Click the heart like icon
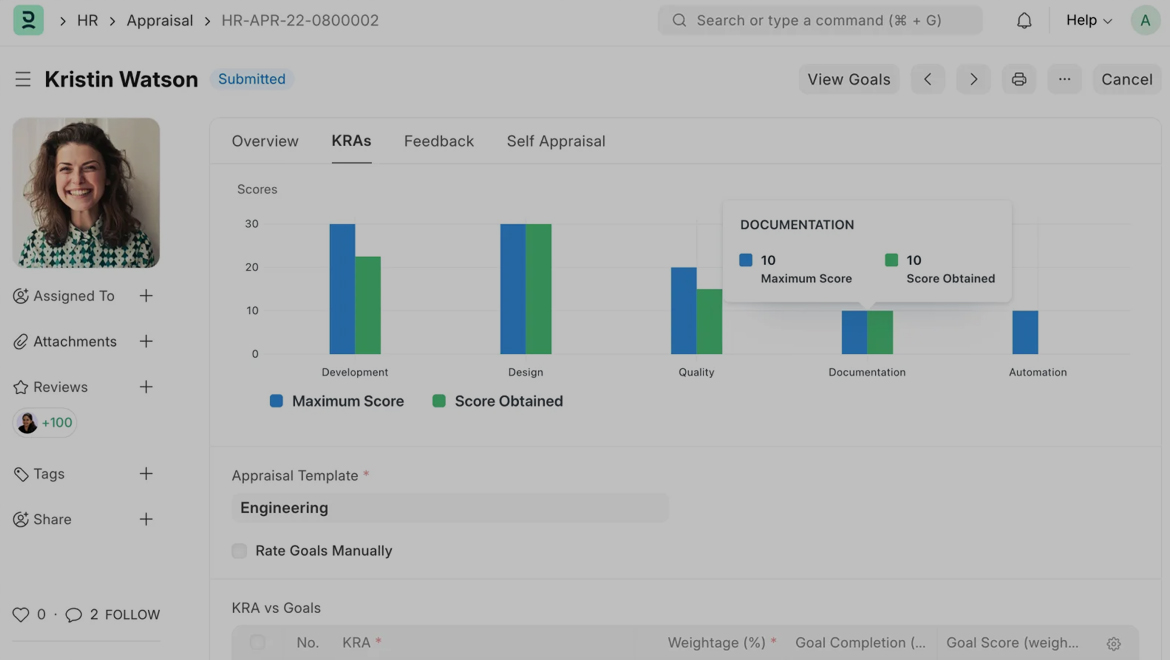 click(20, 615)
